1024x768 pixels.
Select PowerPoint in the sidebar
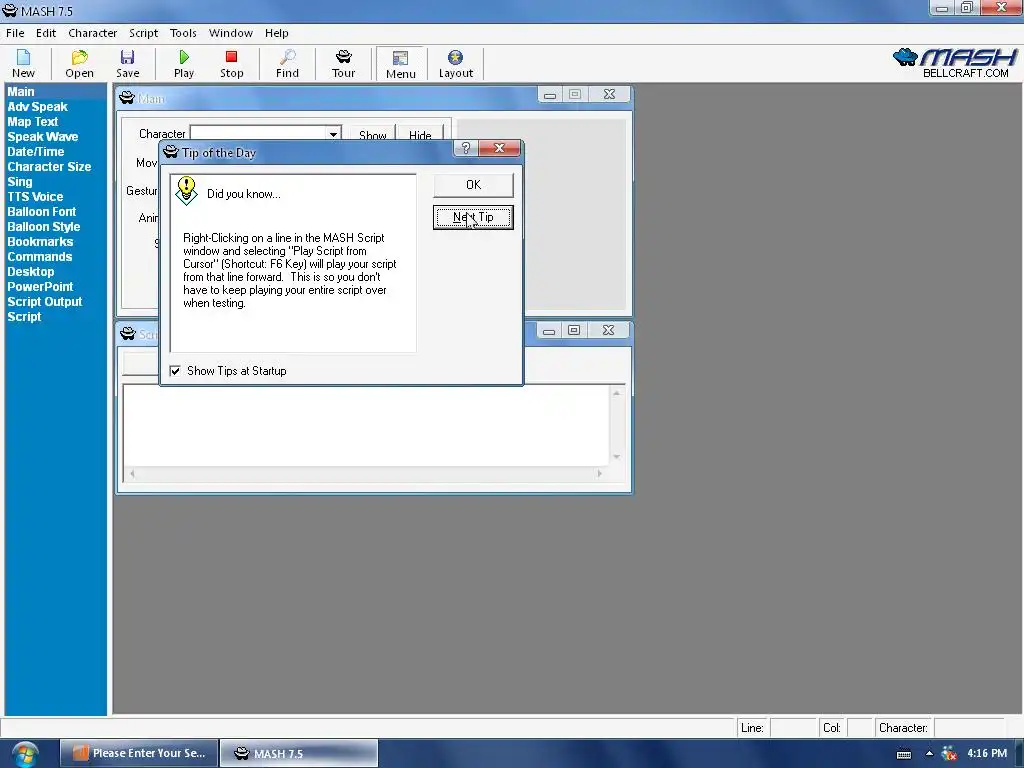point(40,287)
